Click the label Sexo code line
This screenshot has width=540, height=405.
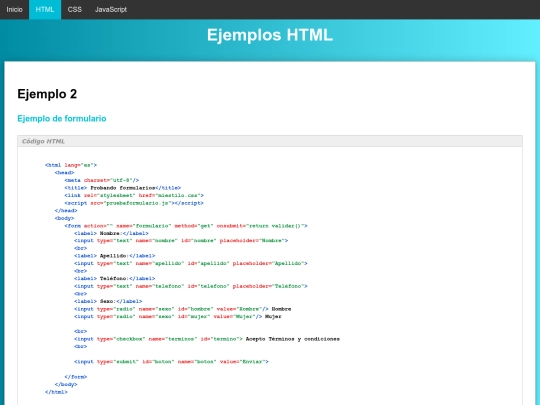pyautogui.click(x=108, y=301)
